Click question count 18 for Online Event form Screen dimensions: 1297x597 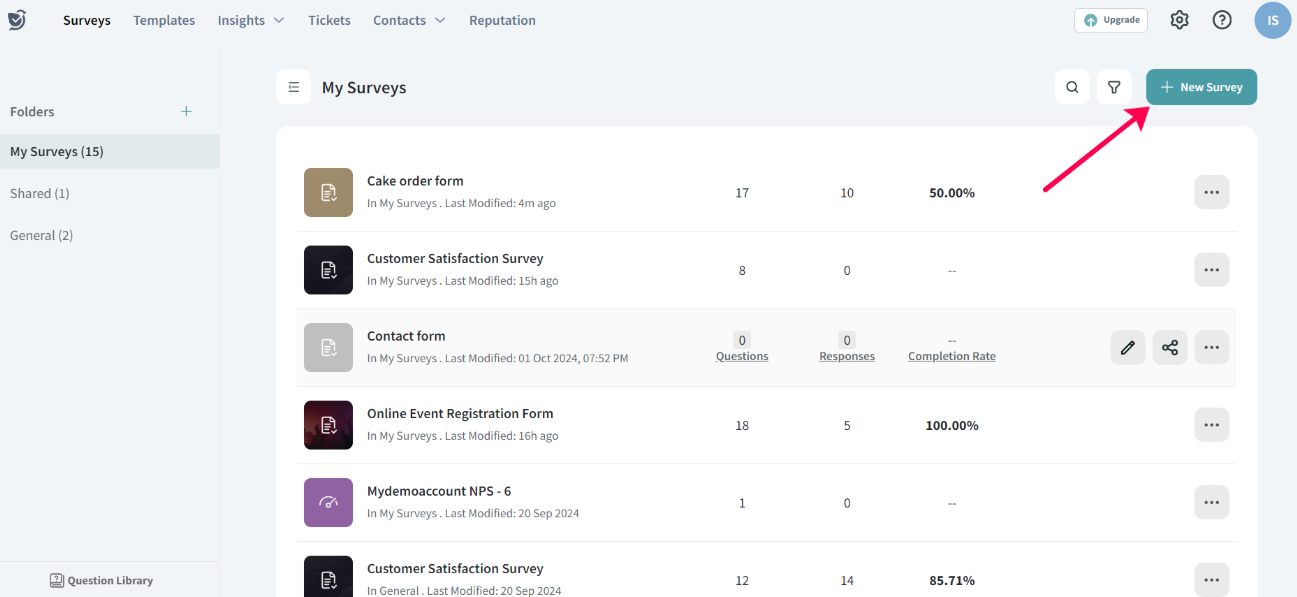742,425
